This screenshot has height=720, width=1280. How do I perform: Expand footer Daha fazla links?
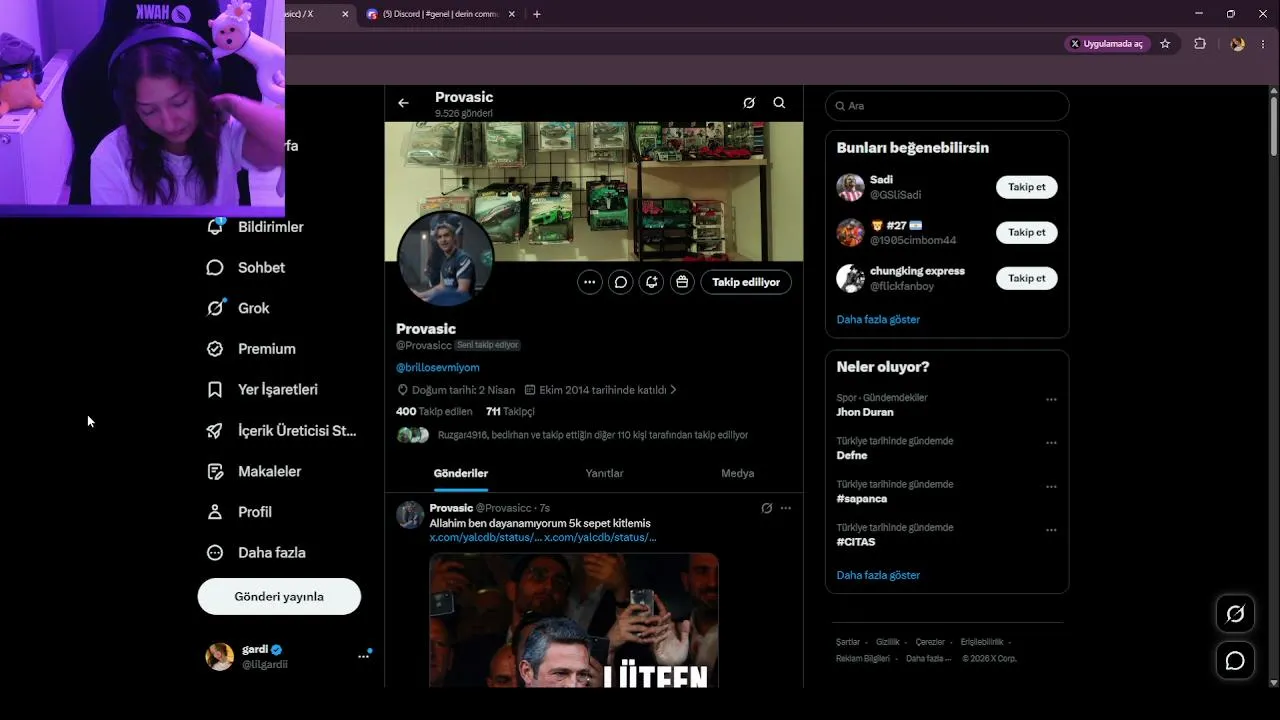tap(929, 658)
